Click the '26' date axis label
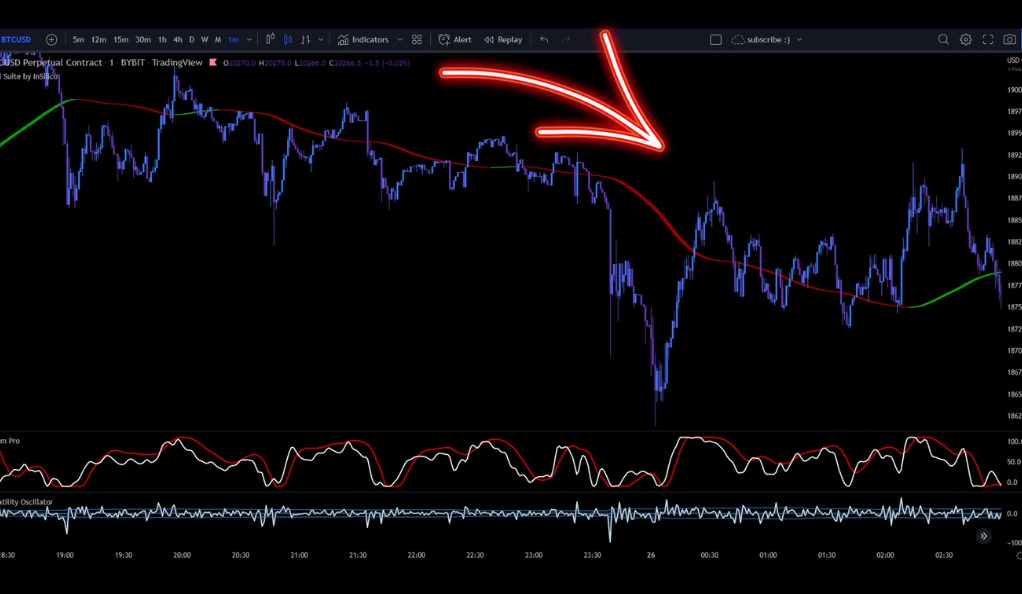The image size is (1022, 594). point(650,555)
